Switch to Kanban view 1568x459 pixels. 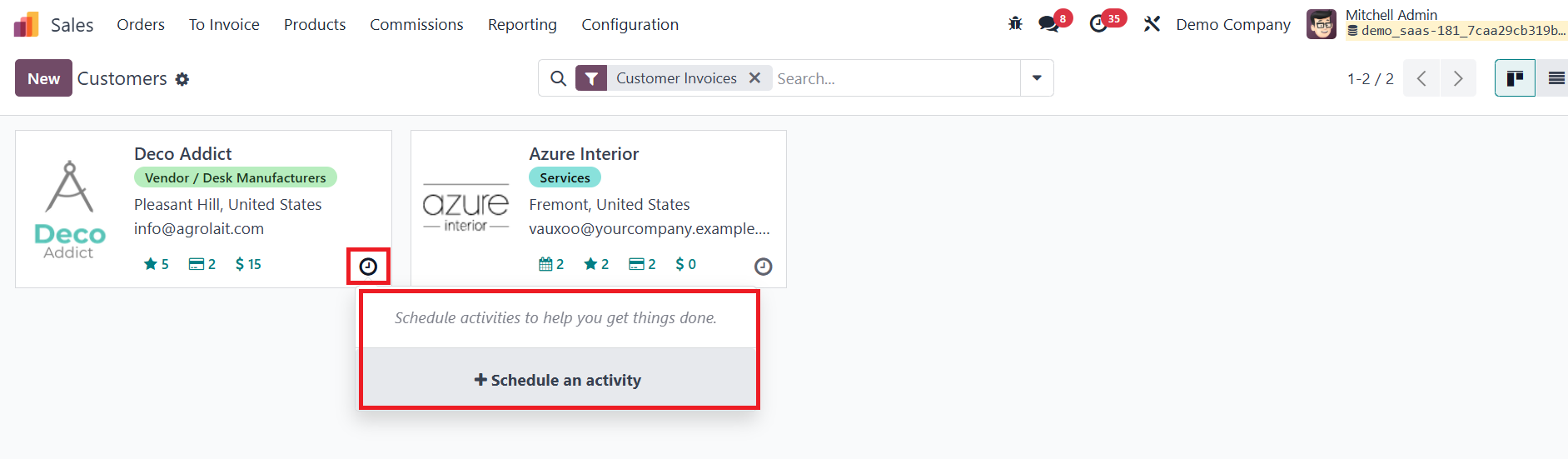pyautogui.click(x=1515, y=78)
